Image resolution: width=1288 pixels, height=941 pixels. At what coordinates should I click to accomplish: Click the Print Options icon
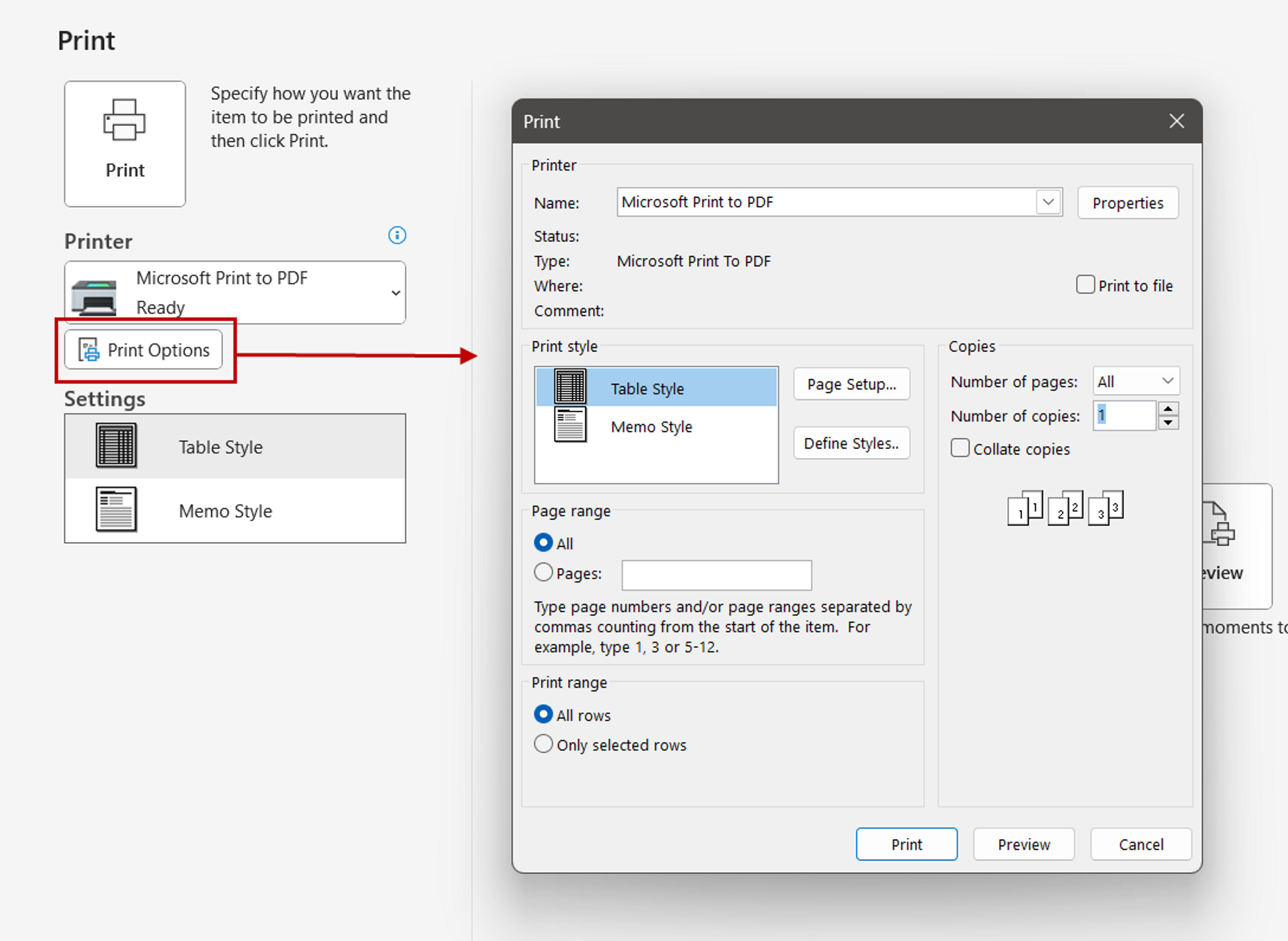pos(89,350)
